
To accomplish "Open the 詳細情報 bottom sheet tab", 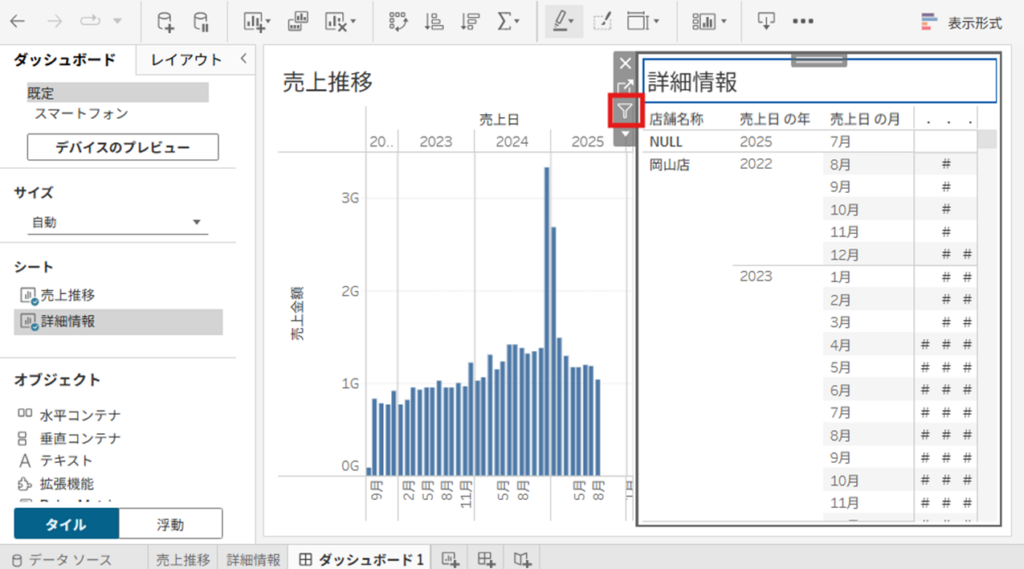I will coord(253,560).
